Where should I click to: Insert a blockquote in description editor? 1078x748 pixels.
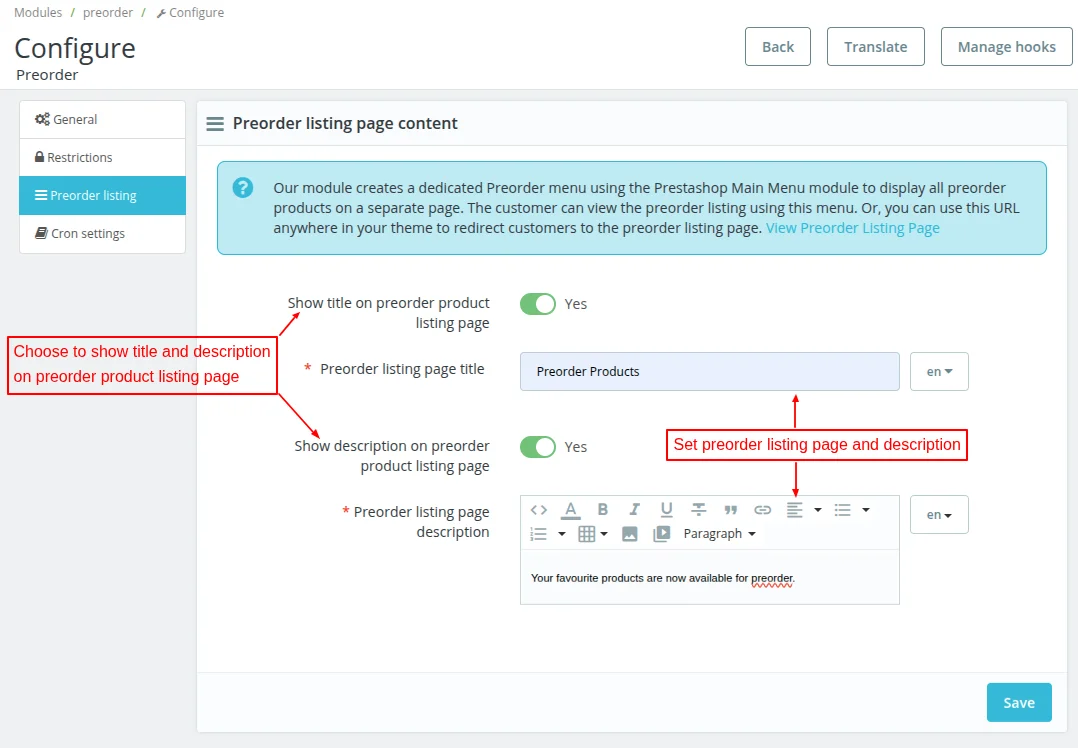731,510
